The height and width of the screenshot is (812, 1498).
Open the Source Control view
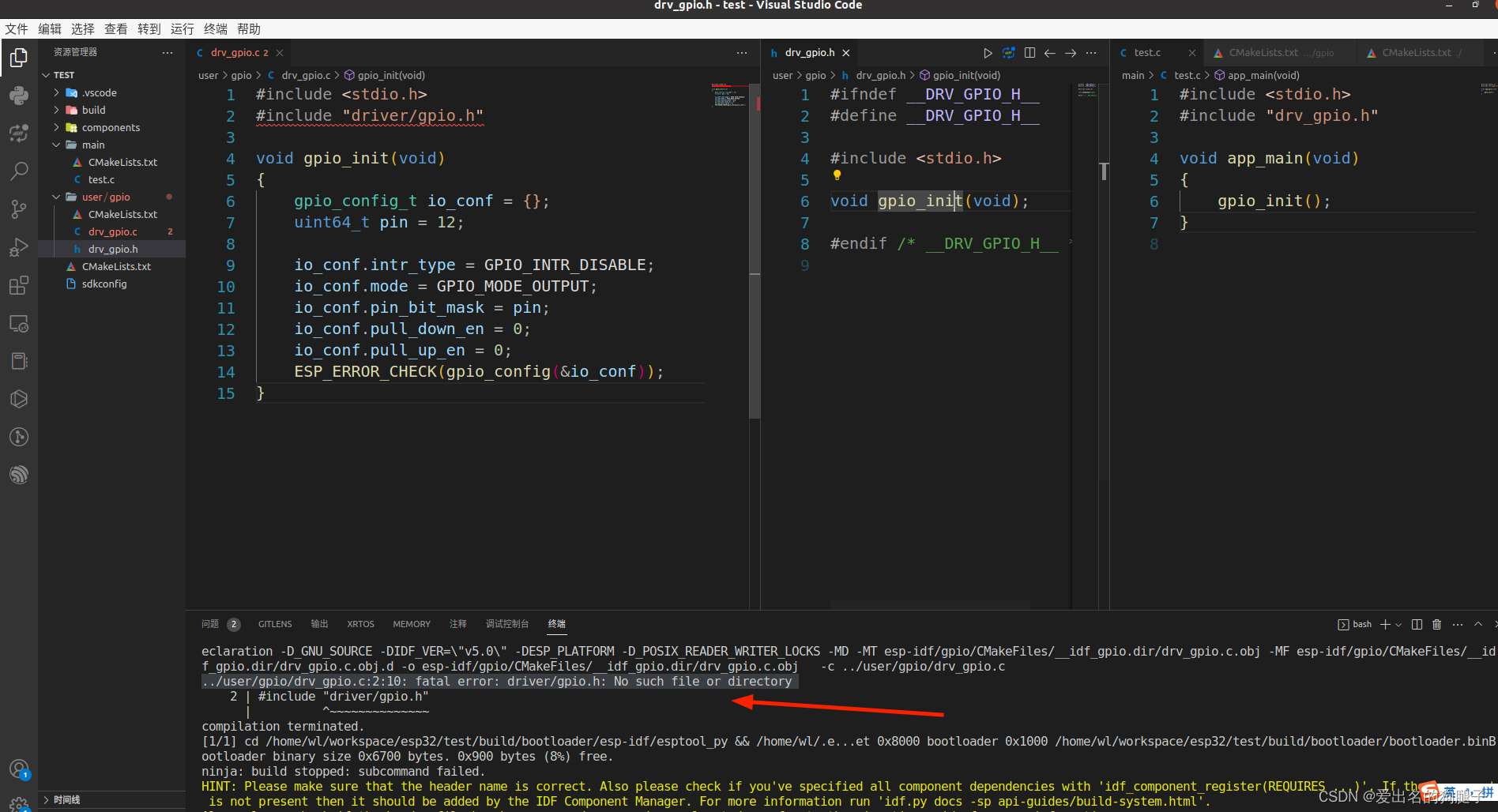tap(19, 209)
